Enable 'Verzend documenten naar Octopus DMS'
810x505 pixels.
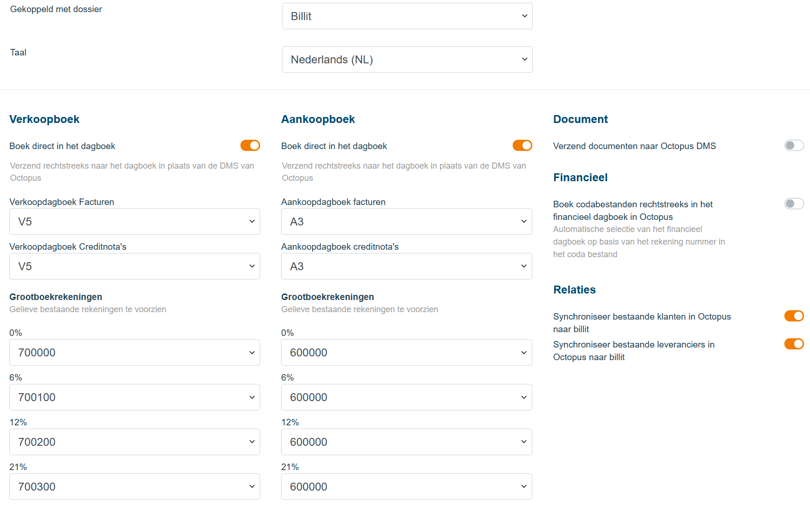coord(793,146)
